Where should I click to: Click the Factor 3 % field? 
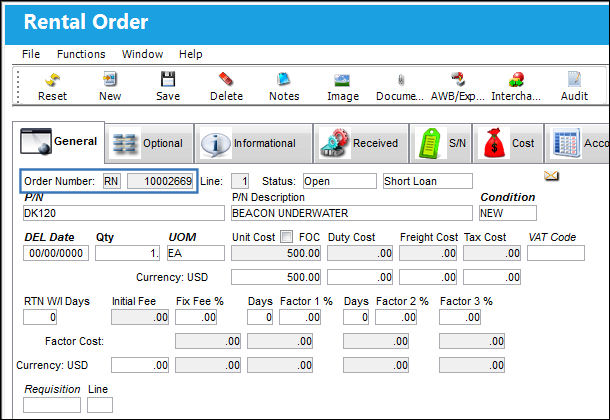(460, 317)
